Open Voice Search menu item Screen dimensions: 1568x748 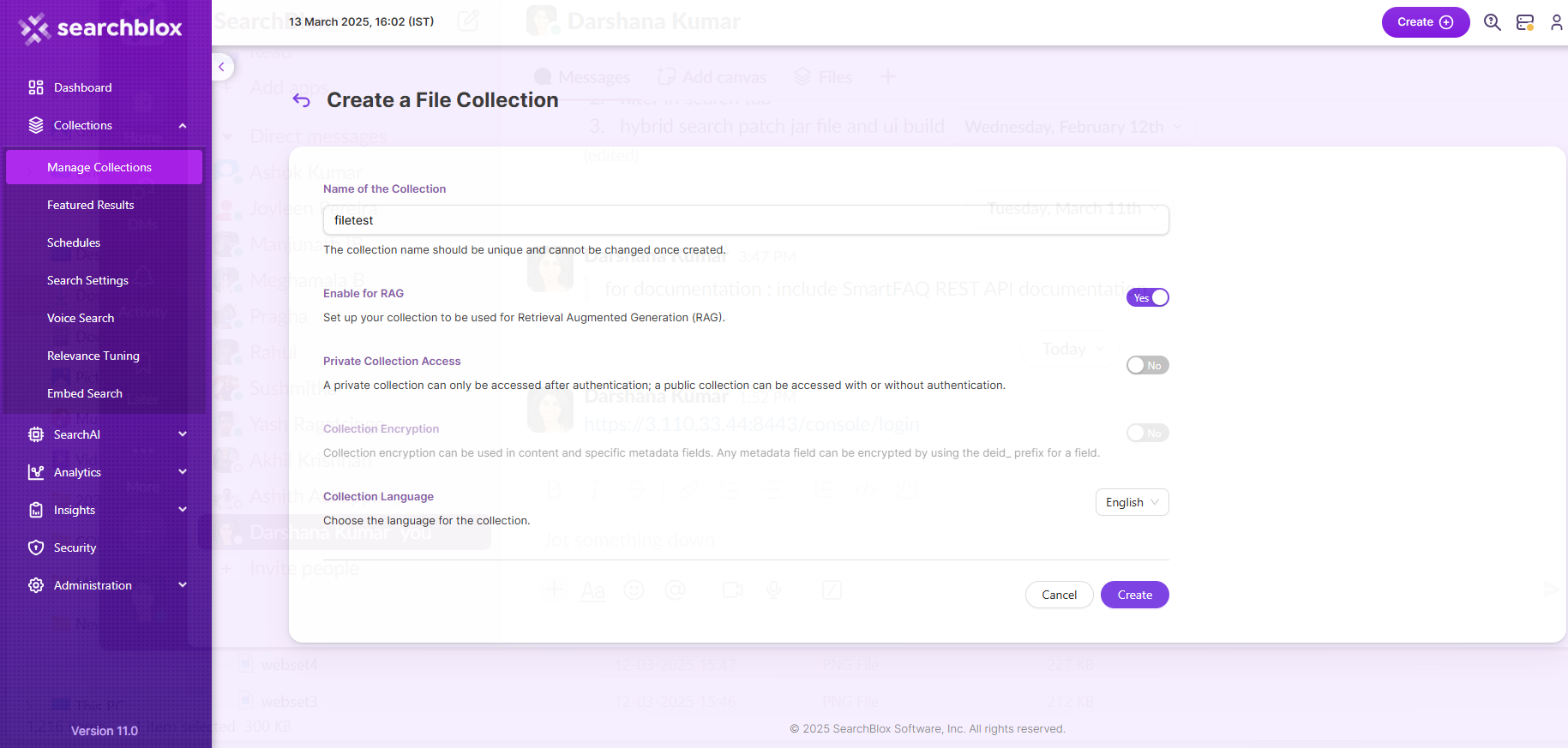tap(81, 318)
